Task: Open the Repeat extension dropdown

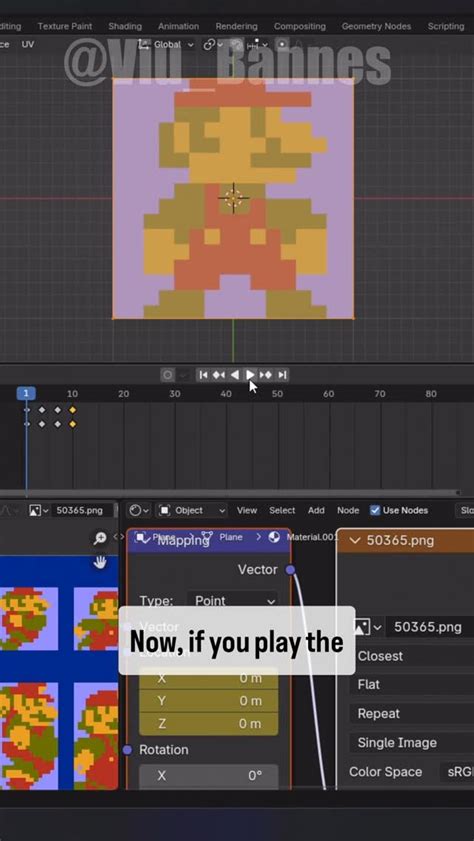Action: (x=412, y=714)
